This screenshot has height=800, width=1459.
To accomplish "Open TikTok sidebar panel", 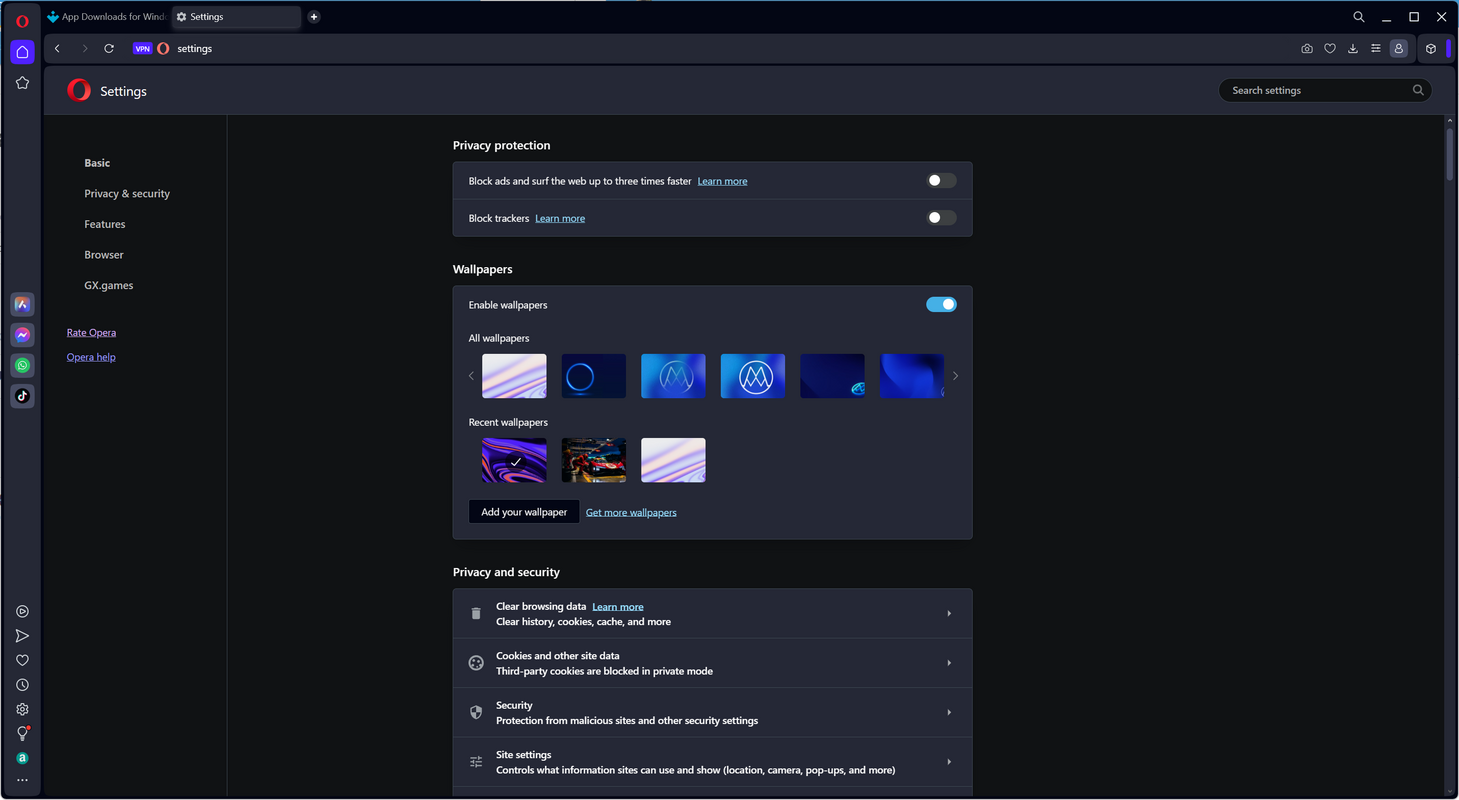I will 22,396.
